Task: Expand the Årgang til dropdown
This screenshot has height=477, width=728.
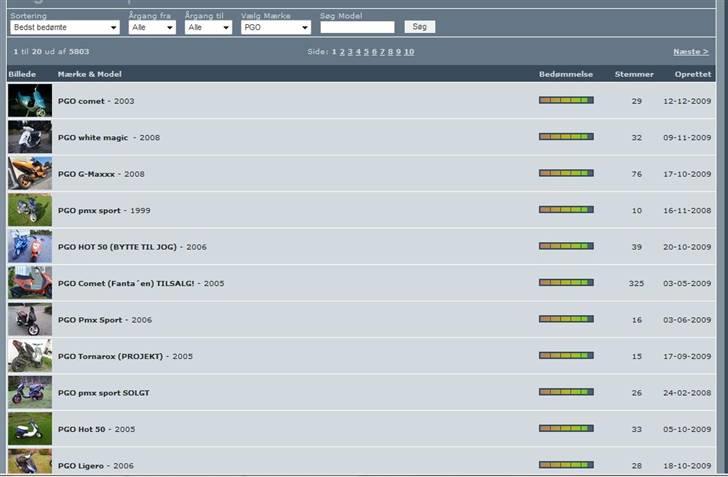Action: click(x=208, y=28)
